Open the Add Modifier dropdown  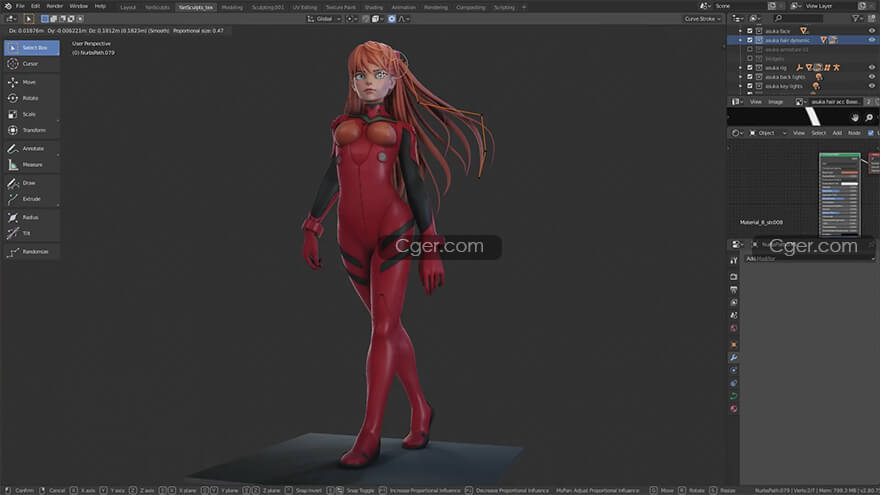click(809, 259)
